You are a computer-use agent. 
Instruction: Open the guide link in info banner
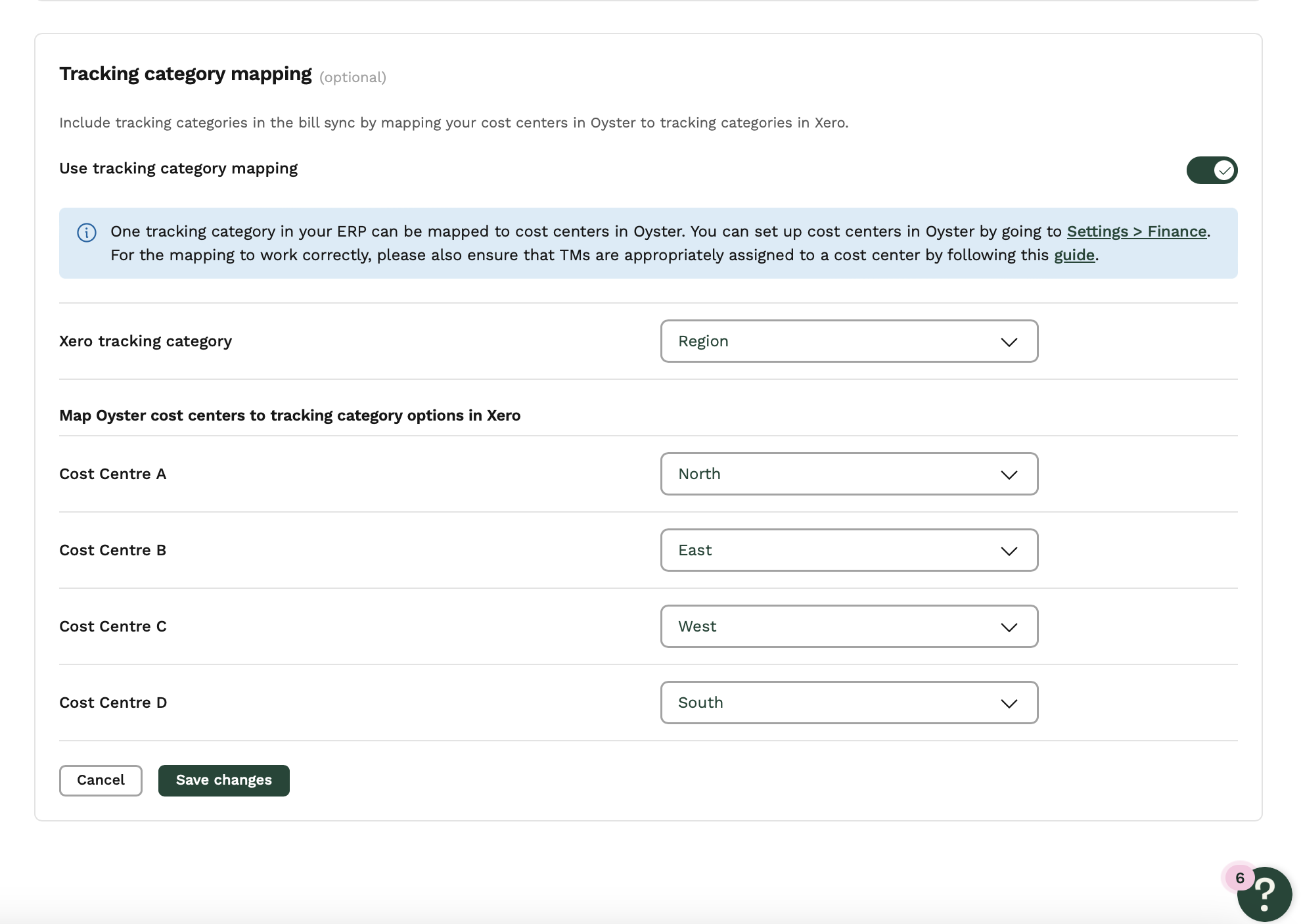(1074, 255)
